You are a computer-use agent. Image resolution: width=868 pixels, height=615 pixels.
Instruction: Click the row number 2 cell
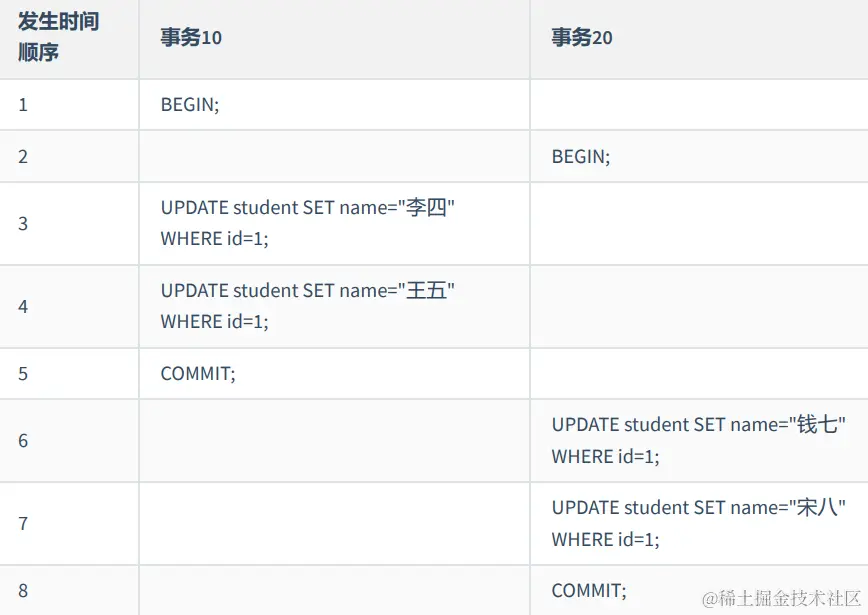click(23, 156)
